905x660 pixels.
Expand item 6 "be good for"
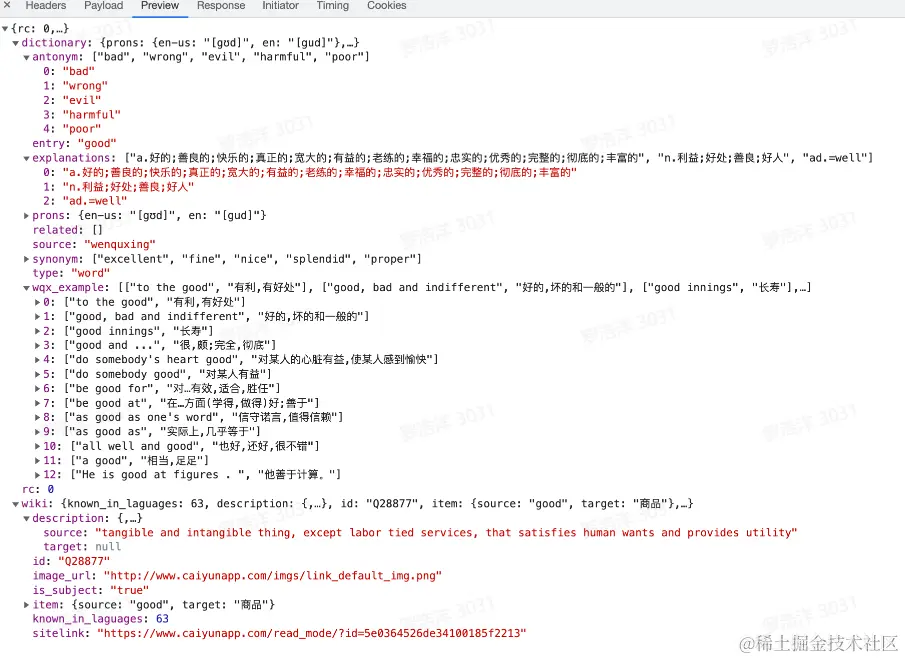(38, 389)
